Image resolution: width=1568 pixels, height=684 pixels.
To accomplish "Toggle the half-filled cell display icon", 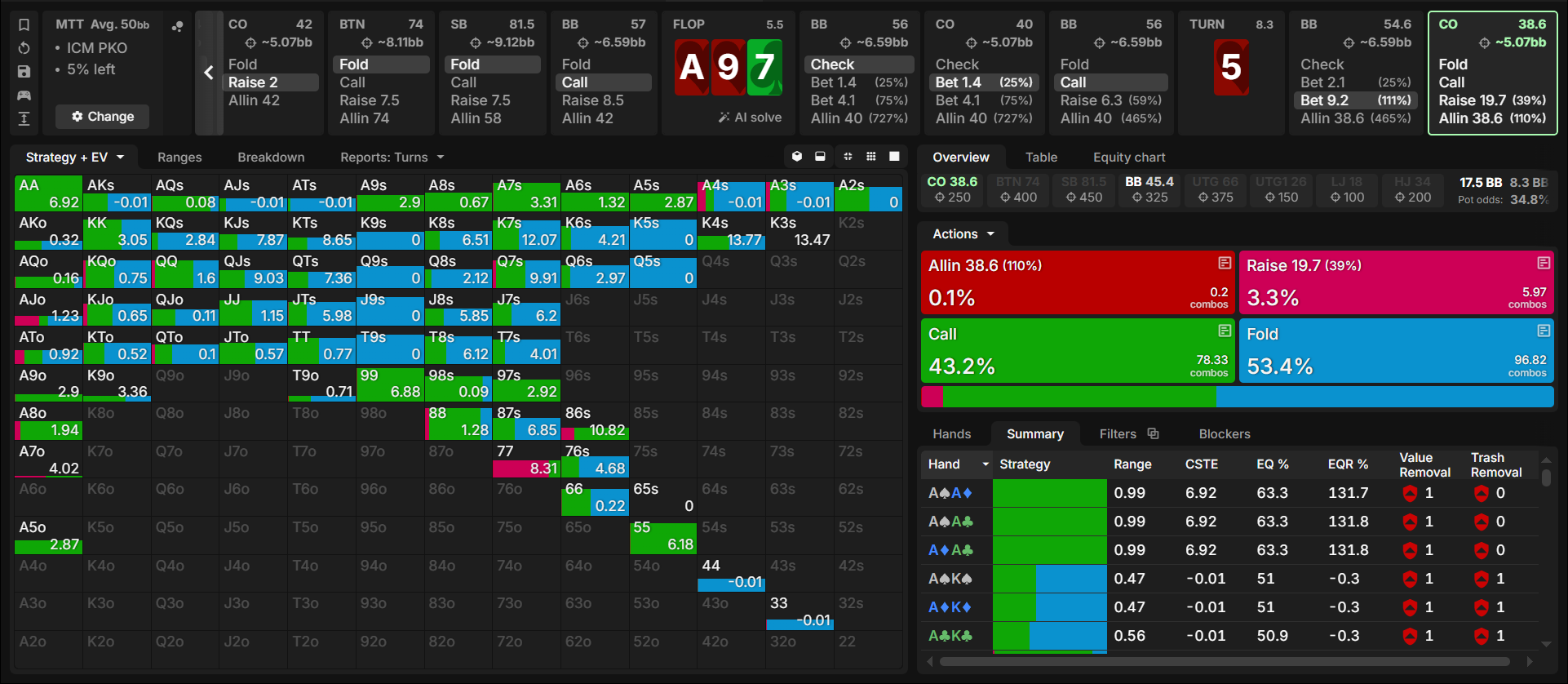I will [x=820, y=157].
